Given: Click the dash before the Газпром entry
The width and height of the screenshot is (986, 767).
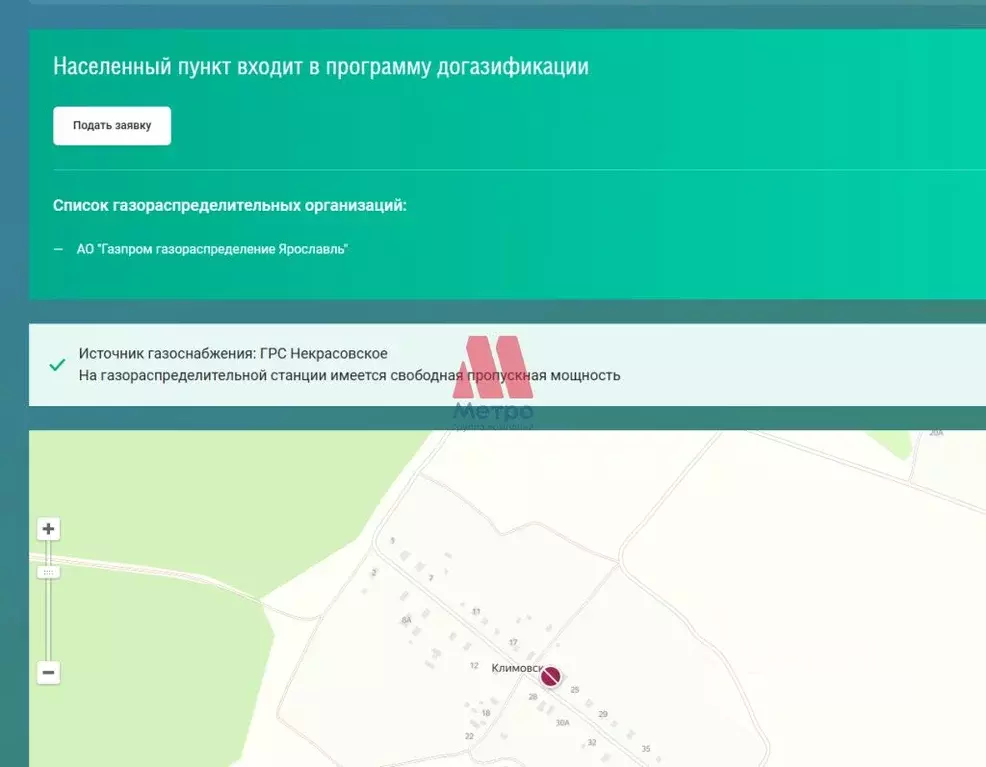Looking at the screenshot, I should (58, 248).
